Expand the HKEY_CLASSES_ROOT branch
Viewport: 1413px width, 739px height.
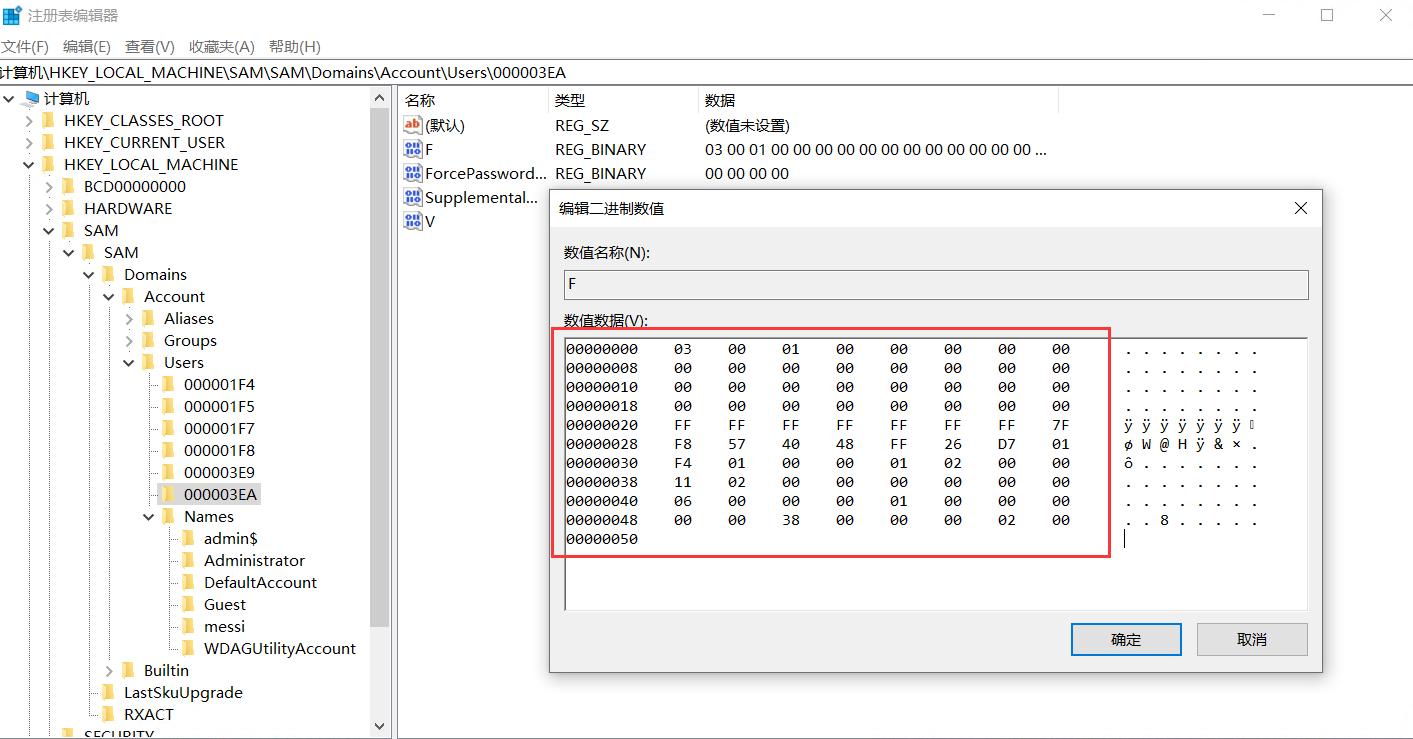(28, 120)
